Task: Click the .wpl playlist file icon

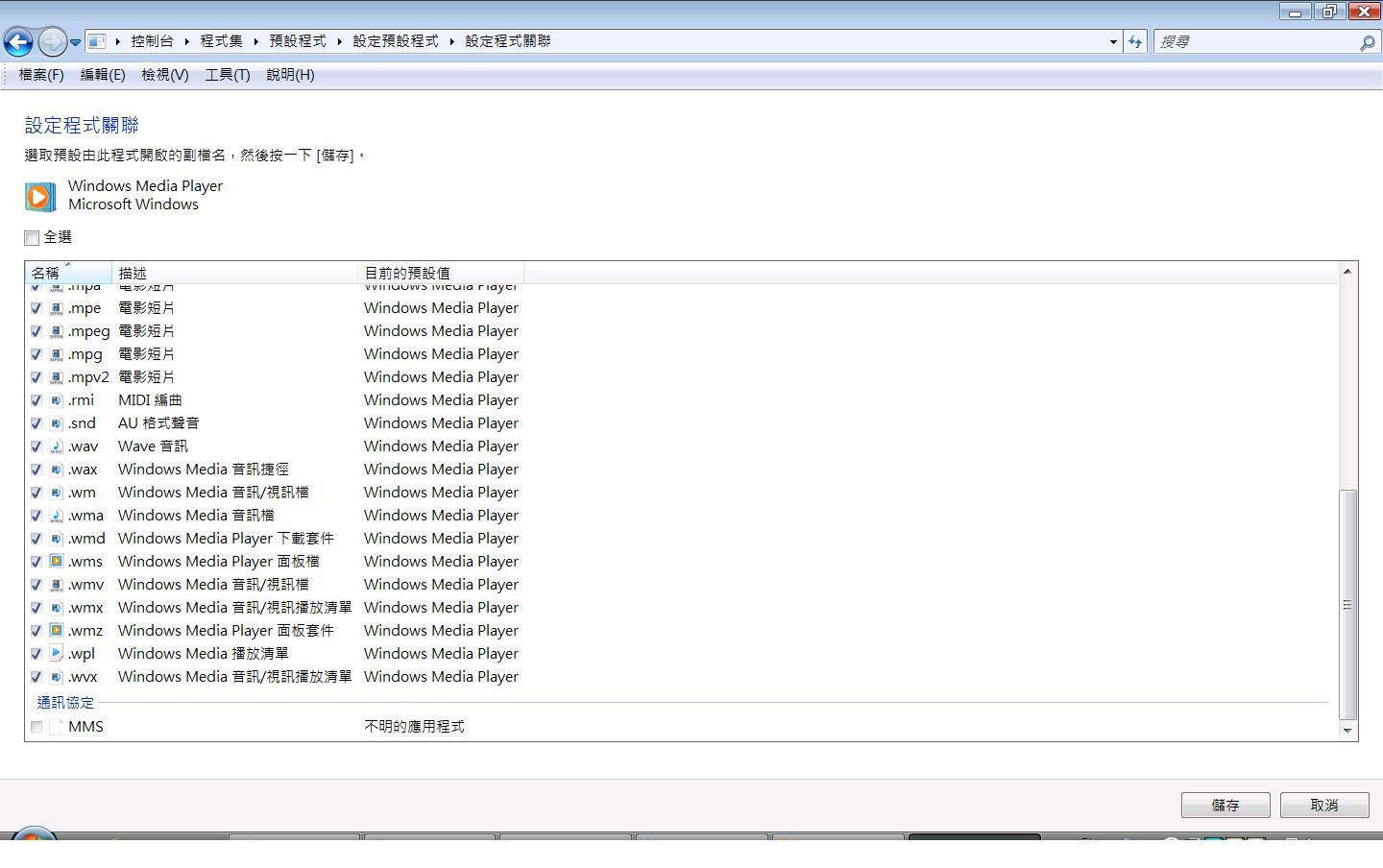Action: pyautogui.click(x=57, y=654)
